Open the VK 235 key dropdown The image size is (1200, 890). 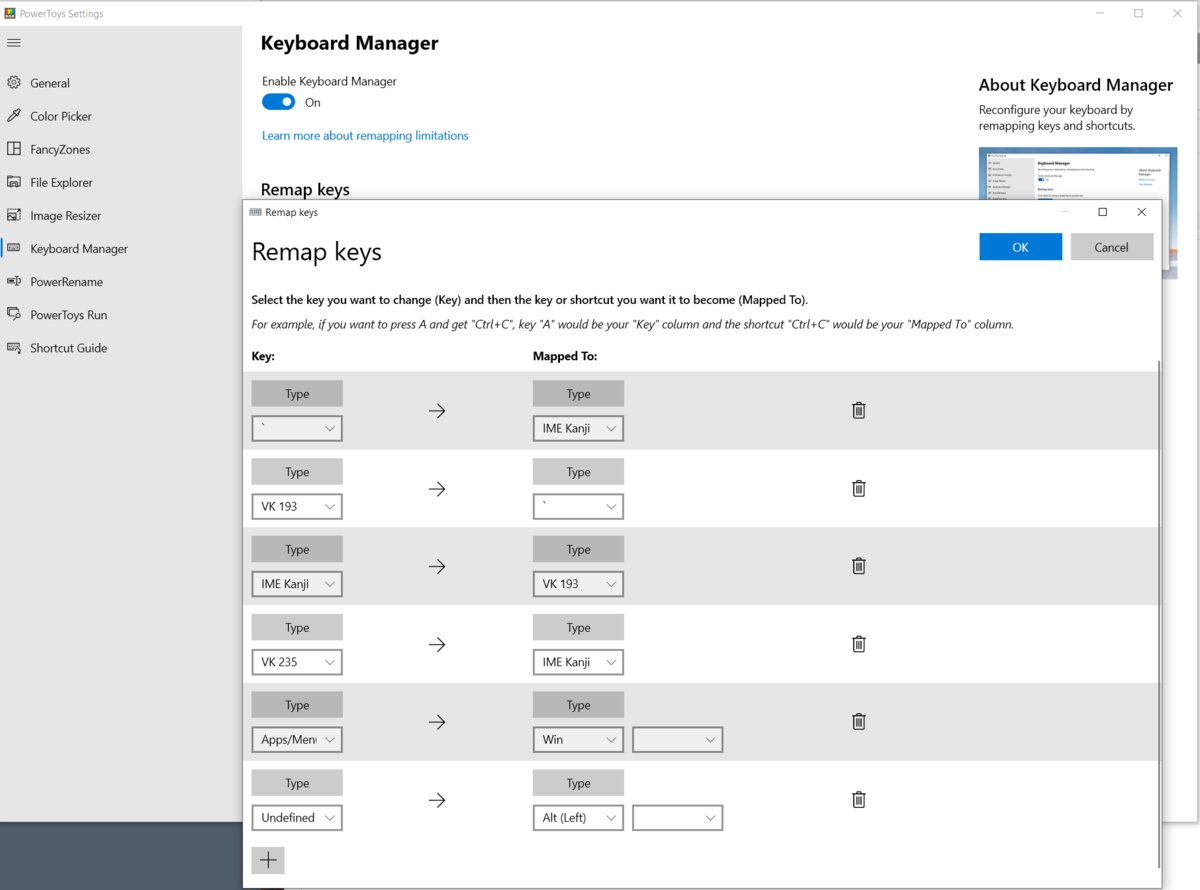[x=297, y=662]
